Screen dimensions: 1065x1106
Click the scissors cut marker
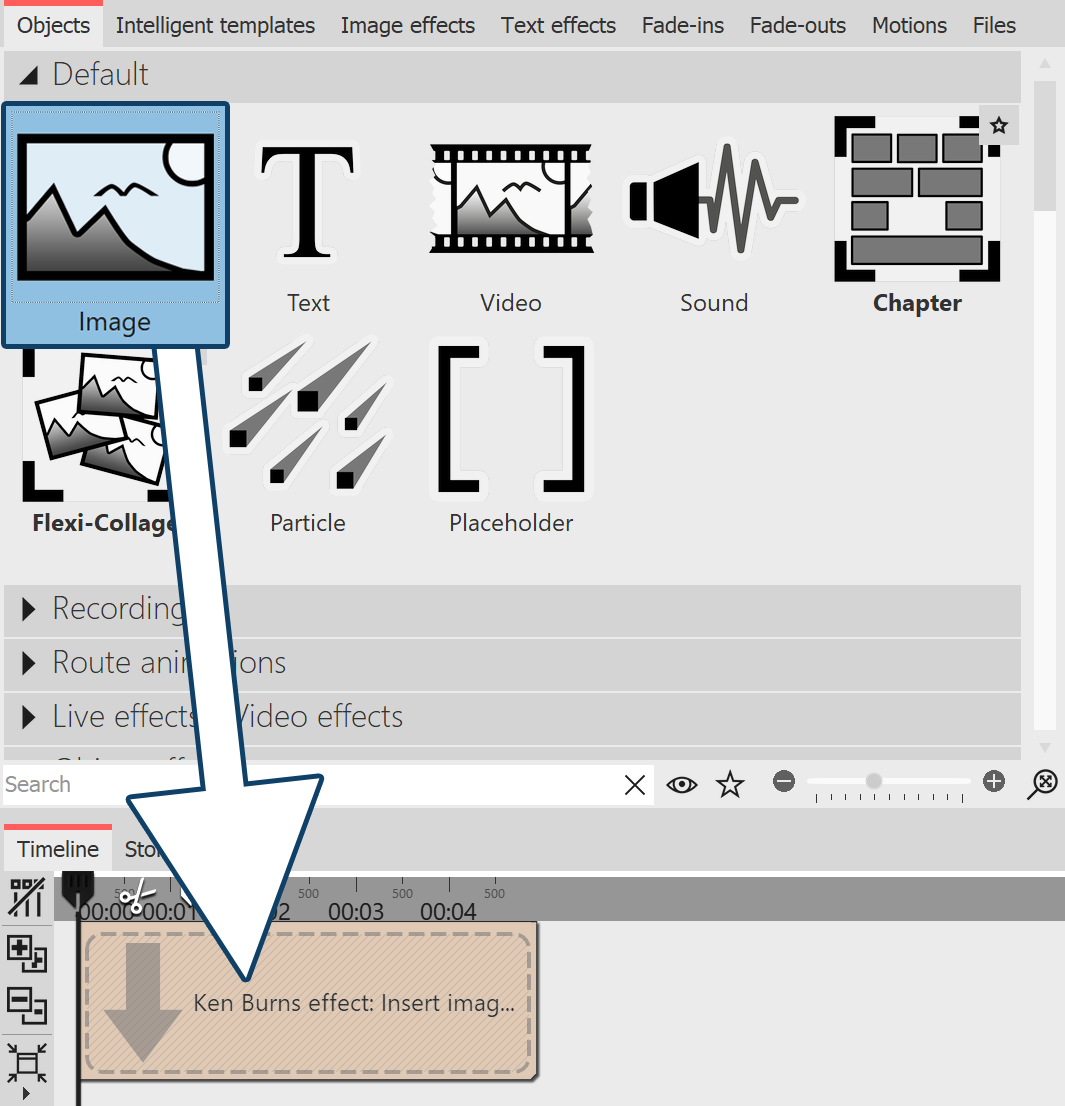tap(137, 895)
